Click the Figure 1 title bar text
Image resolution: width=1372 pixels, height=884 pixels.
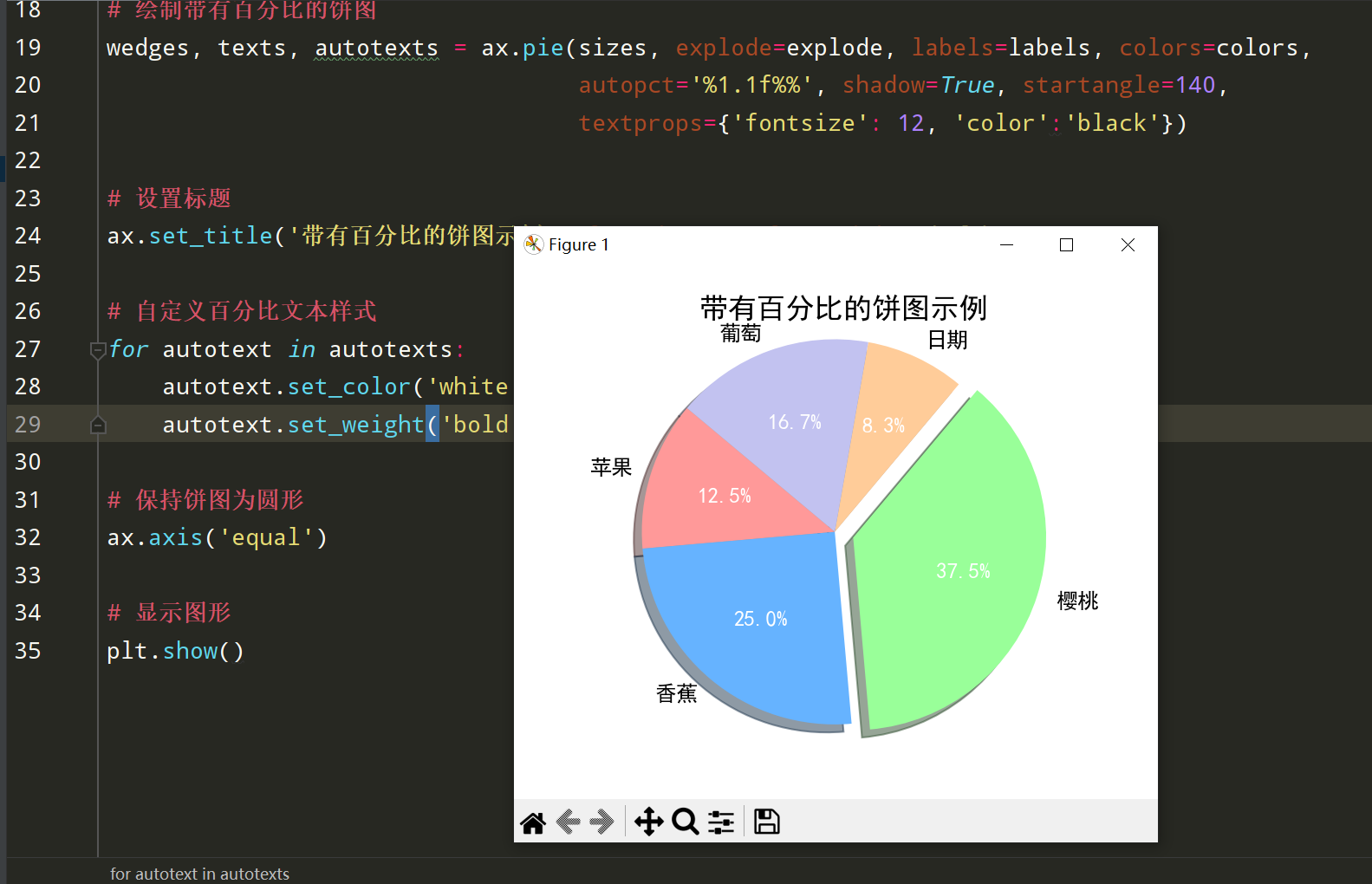[x=579, y=245]
